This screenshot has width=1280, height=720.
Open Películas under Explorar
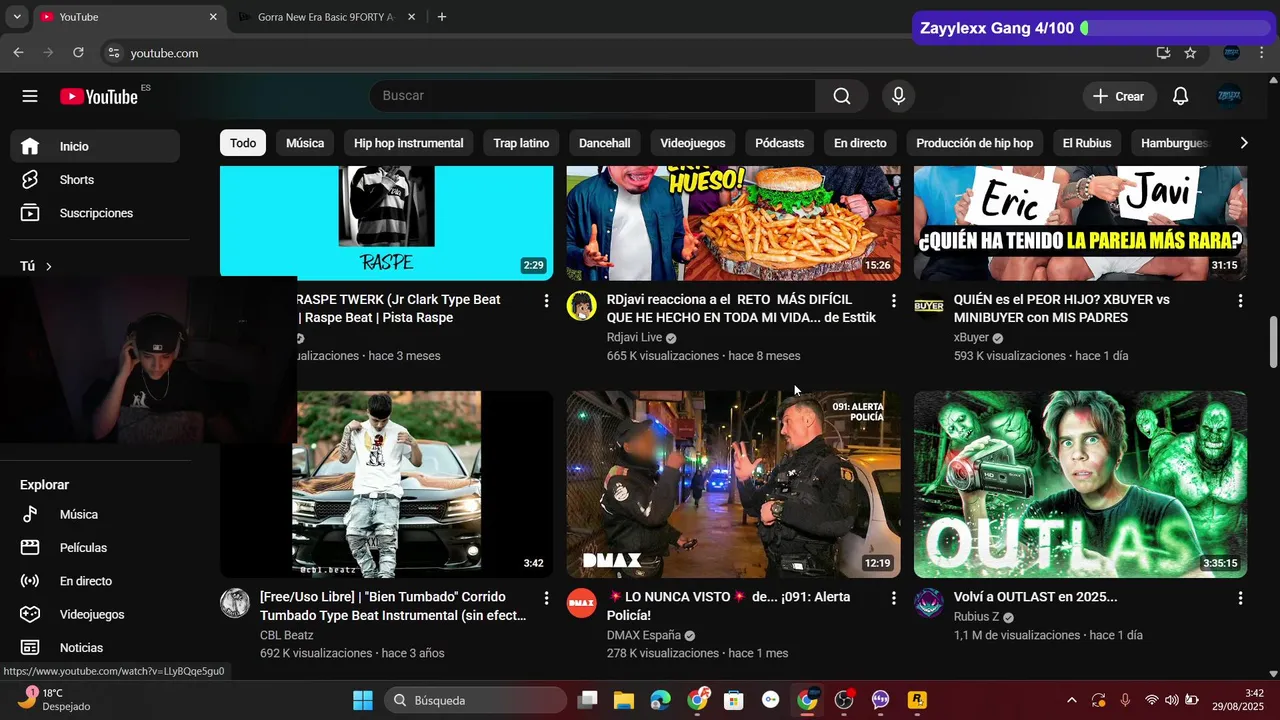coord(95,548)
